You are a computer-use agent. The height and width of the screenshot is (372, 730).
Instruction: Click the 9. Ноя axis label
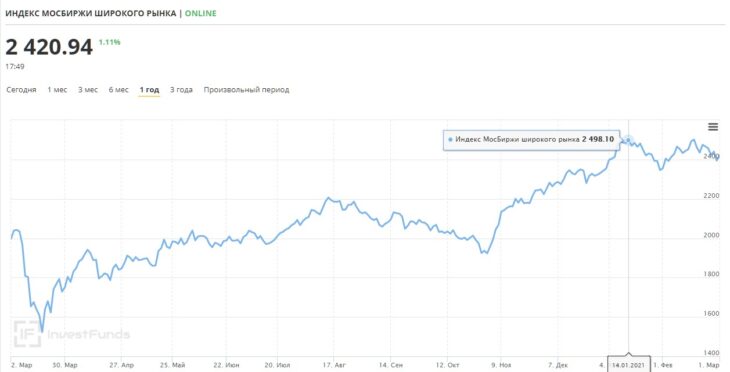coord(501,365)
